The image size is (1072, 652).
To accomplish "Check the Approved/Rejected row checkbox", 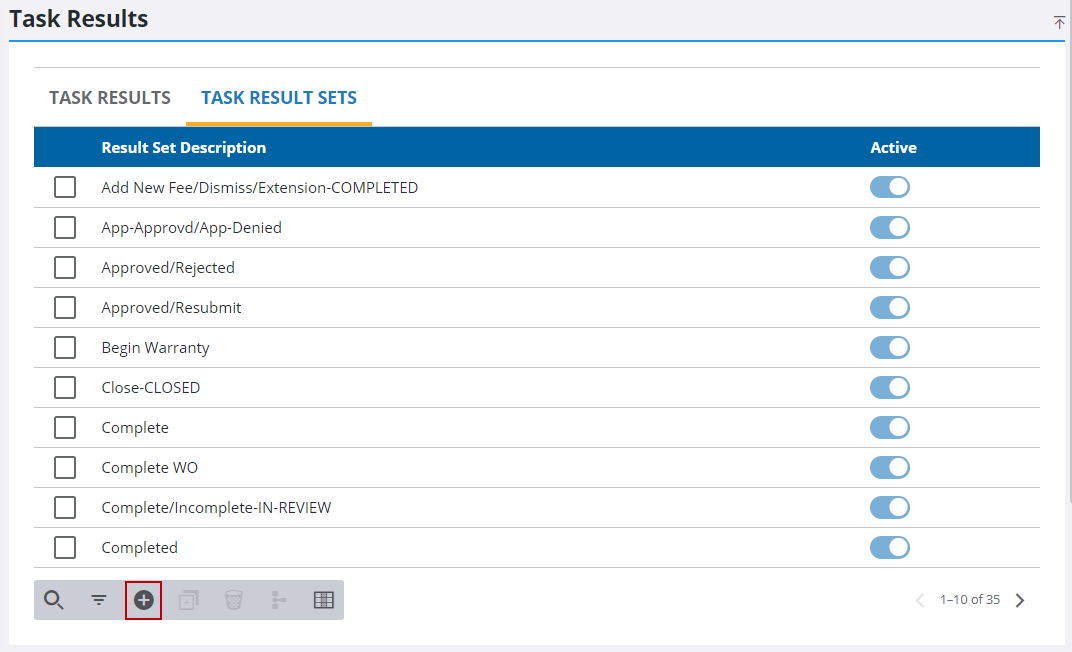I will 65,268.
